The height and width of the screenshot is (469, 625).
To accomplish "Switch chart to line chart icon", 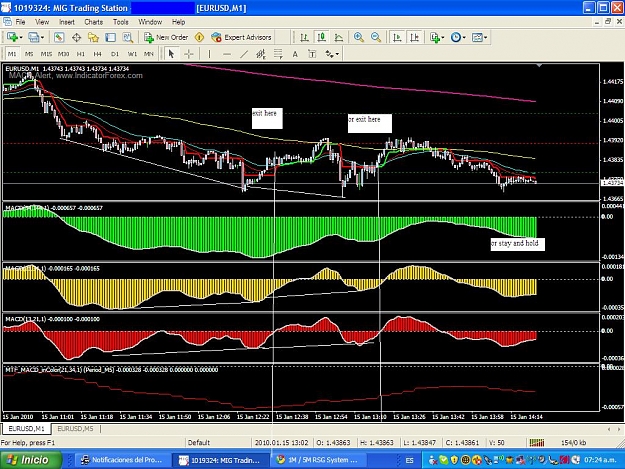I will point(338,37).
